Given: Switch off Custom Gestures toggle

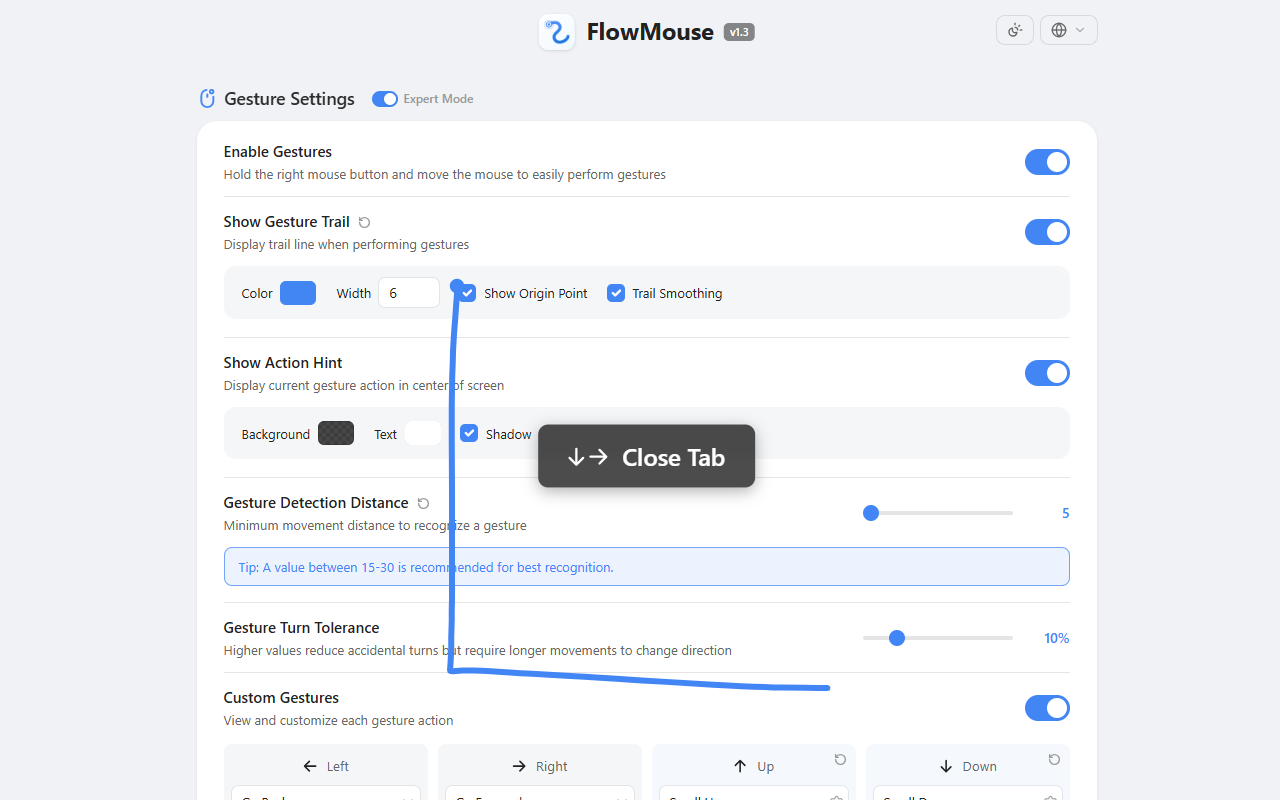Looking at the screenshot, I should pyautogui.click(x=1047, y=708).
